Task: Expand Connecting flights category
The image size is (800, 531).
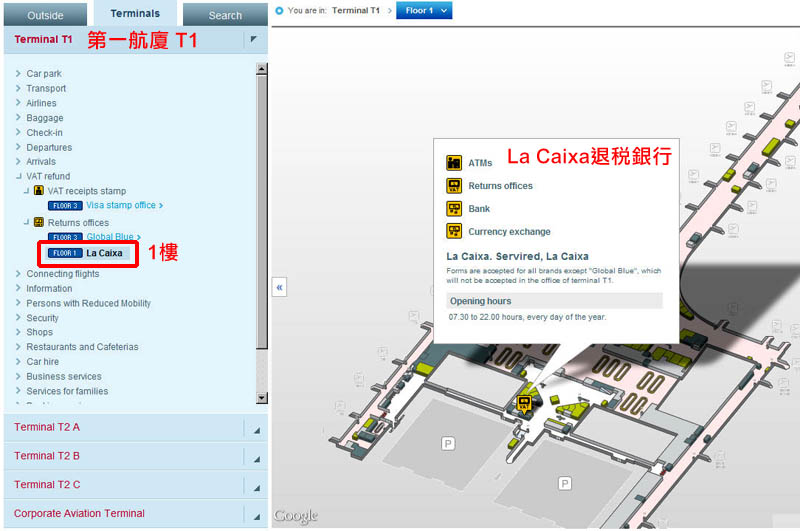Action: tap(63, 274)
